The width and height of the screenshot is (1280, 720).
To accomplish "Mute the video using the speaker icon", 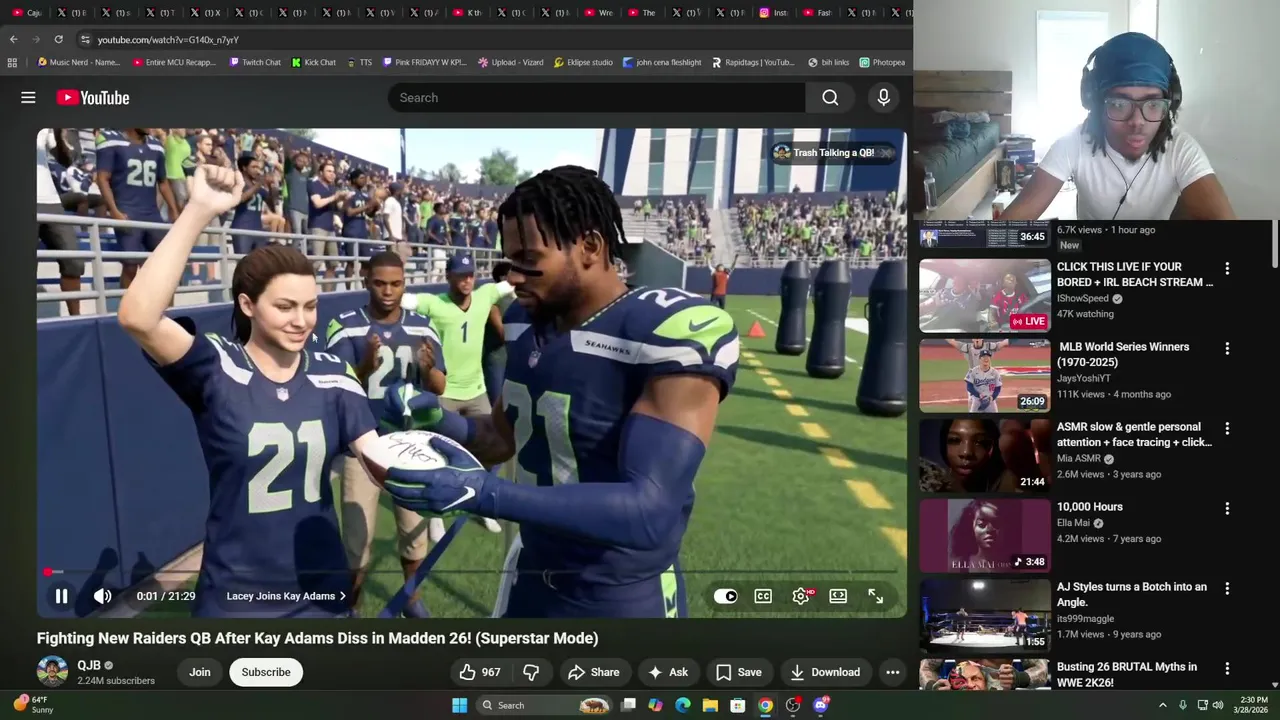I will [x=102, y=596].
